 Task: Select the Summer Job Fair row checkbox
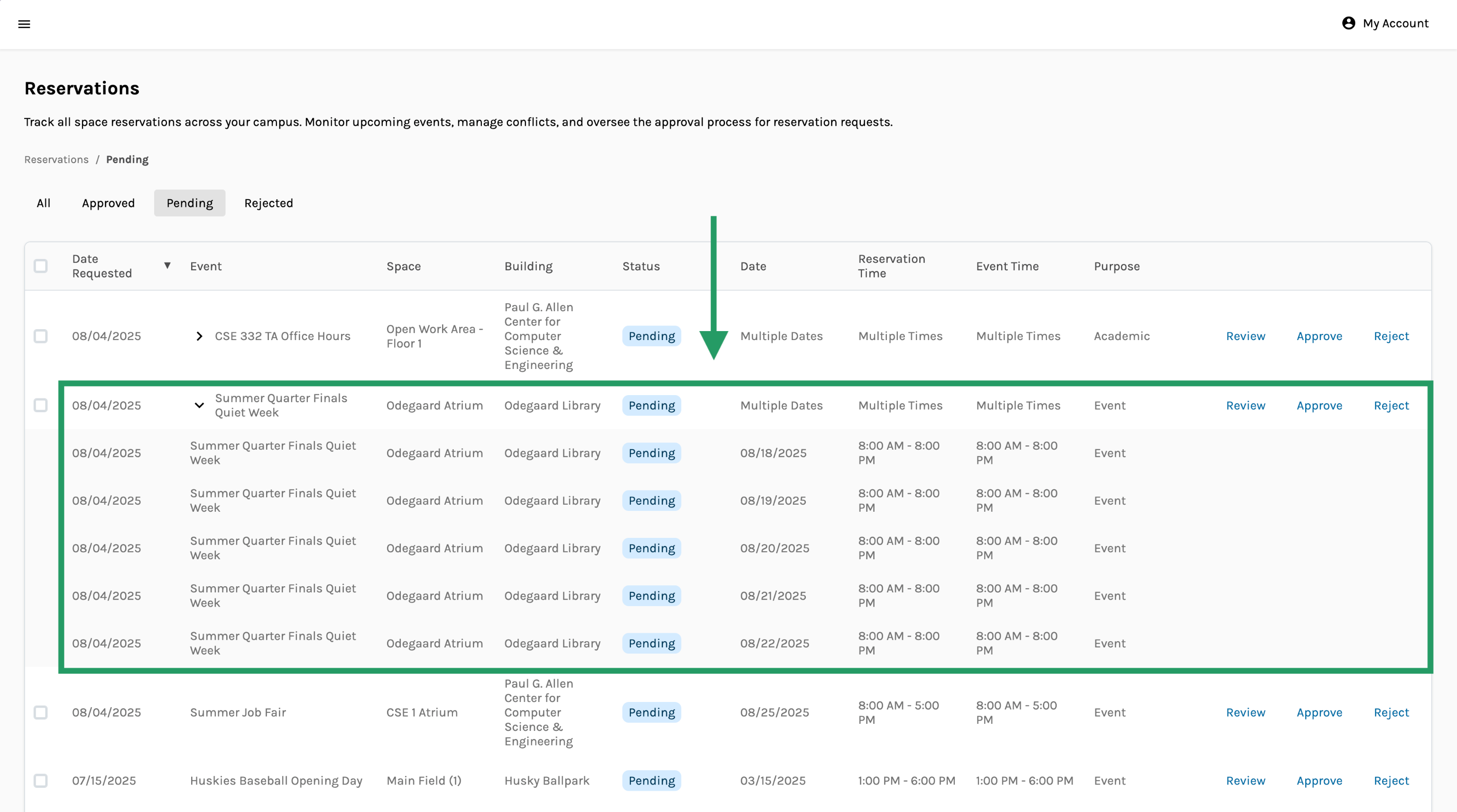pyautogui.click(x=41, y=712)
